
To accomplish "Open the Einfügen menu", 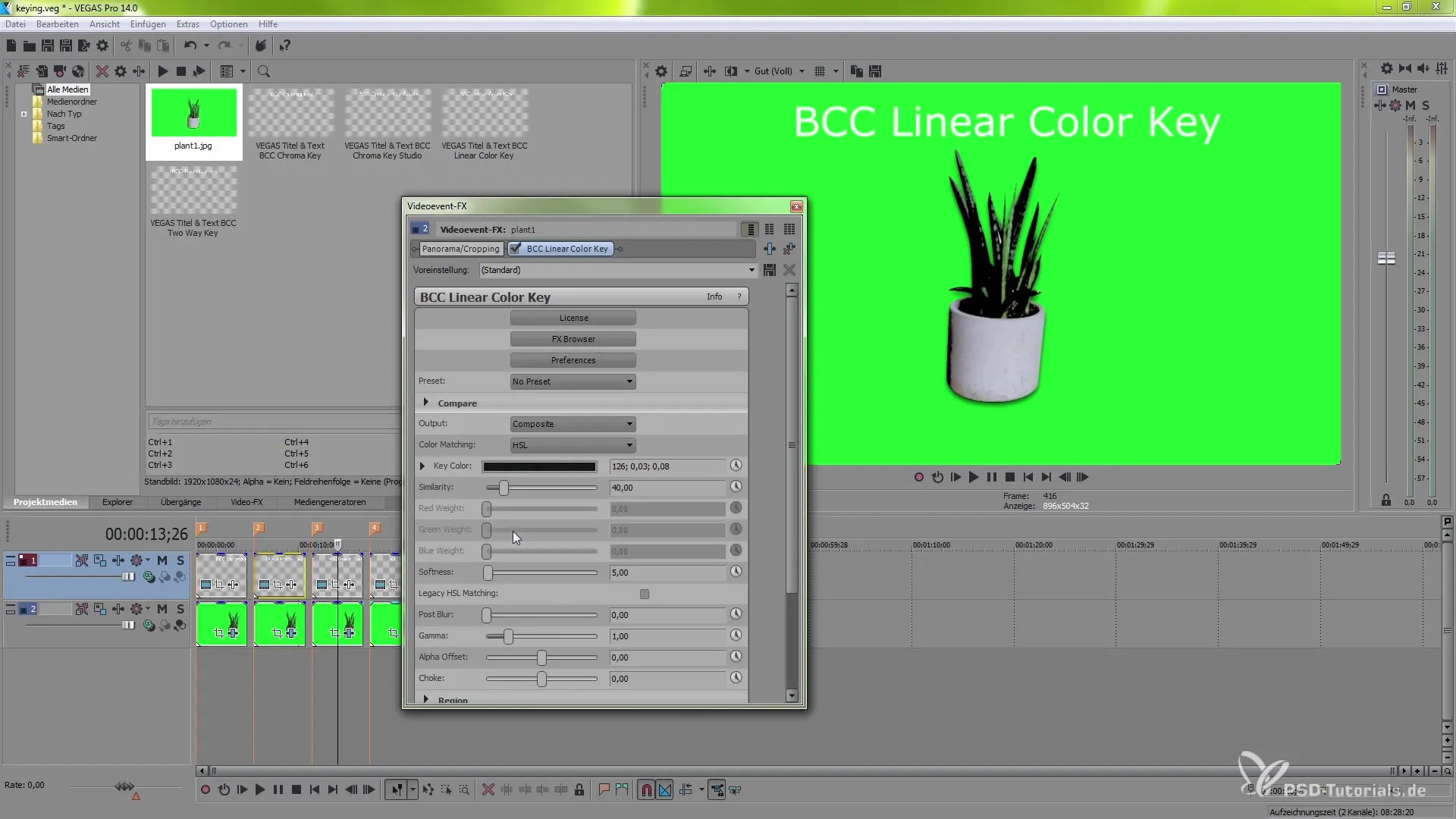I will tap(148, 24).
